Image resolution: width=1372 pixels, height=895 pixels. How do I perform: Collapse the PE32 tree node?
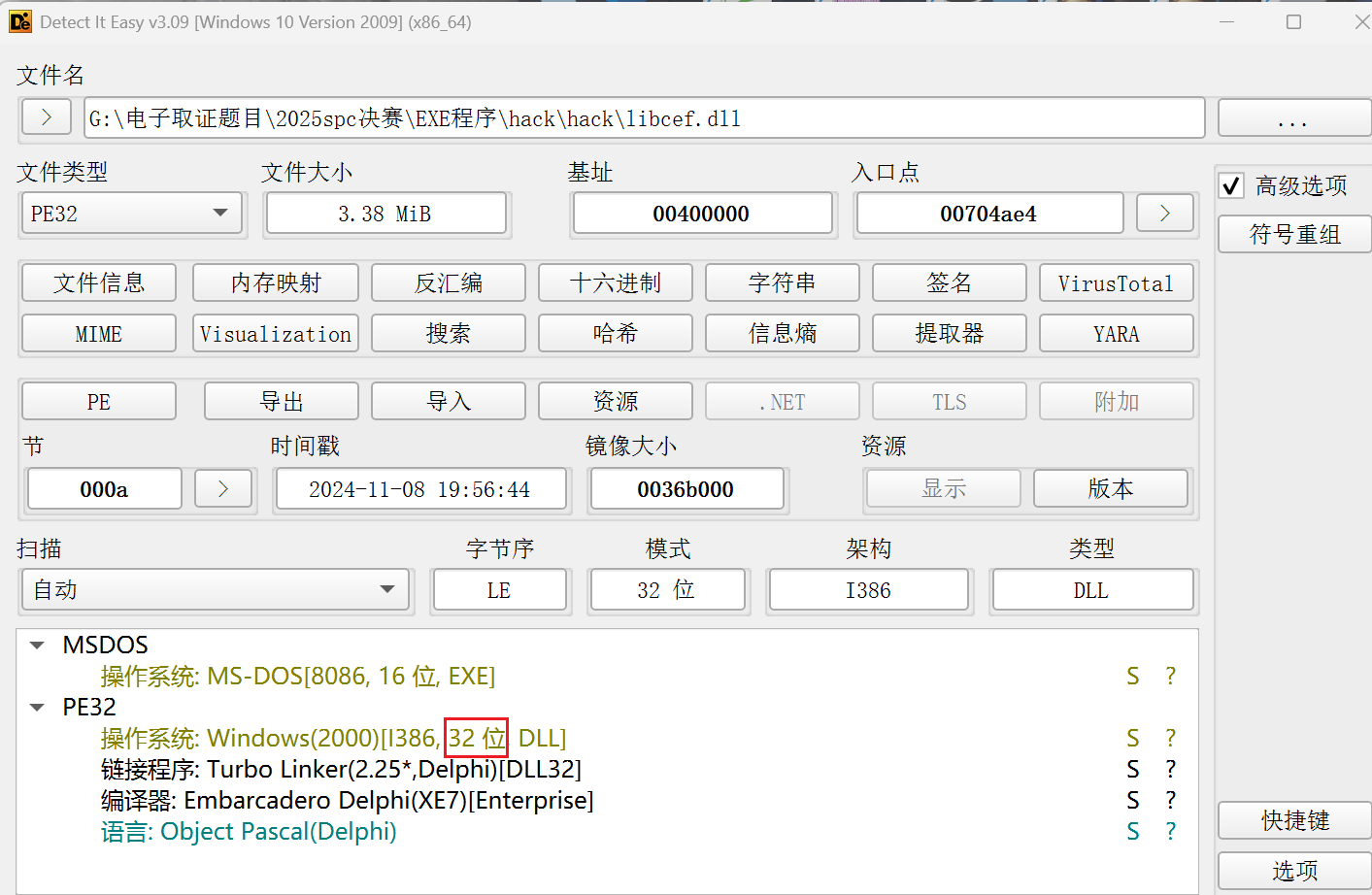tap(38, 708)
